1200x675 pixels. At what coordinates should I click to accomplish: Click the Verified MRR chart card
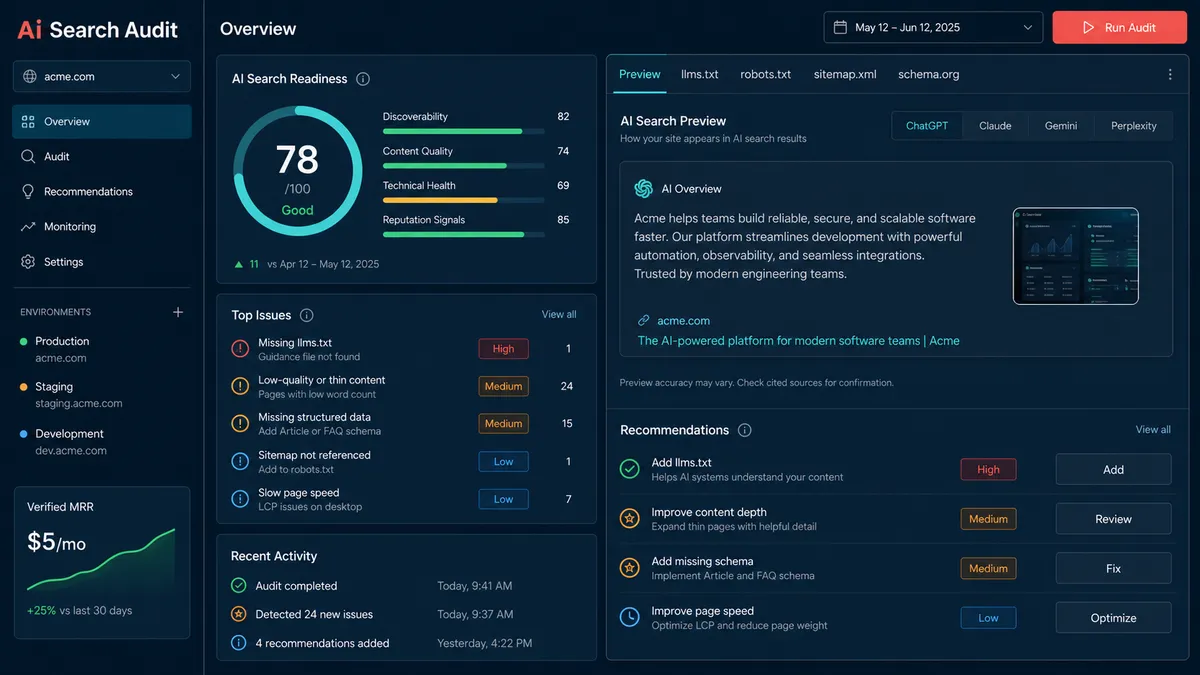pos(102,562)
